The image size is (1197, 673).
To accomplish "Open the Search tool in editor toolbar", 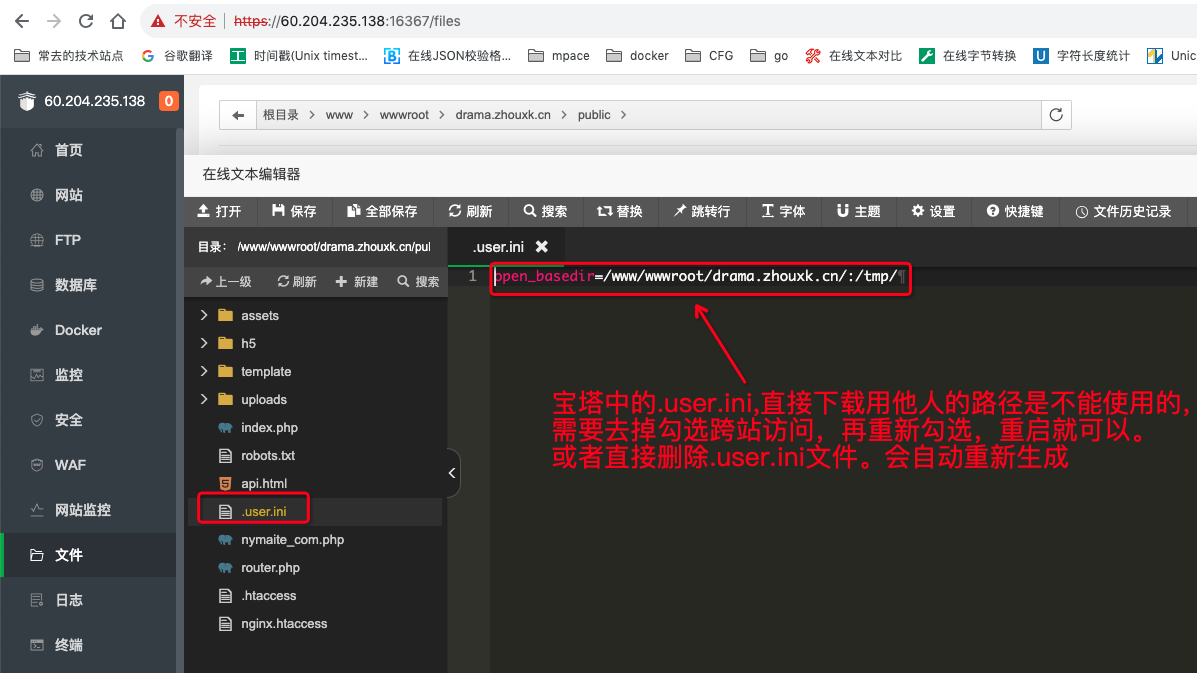I will (x=545, y=211).
